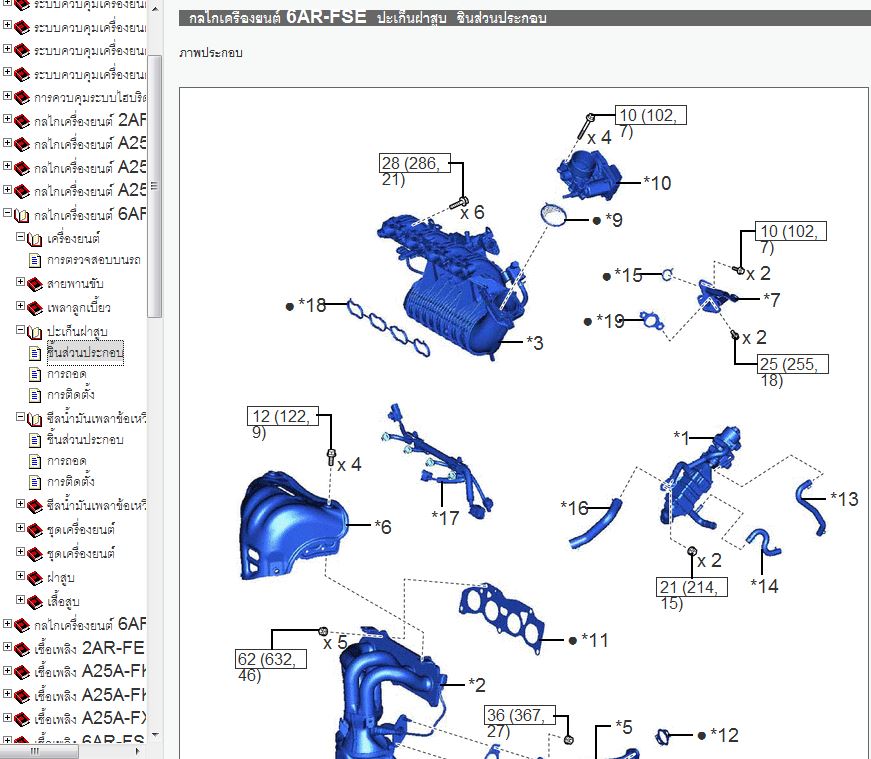The image size is (871, 759).
Task: Expand the ฝาสูบ tree node
Action: 21,576
